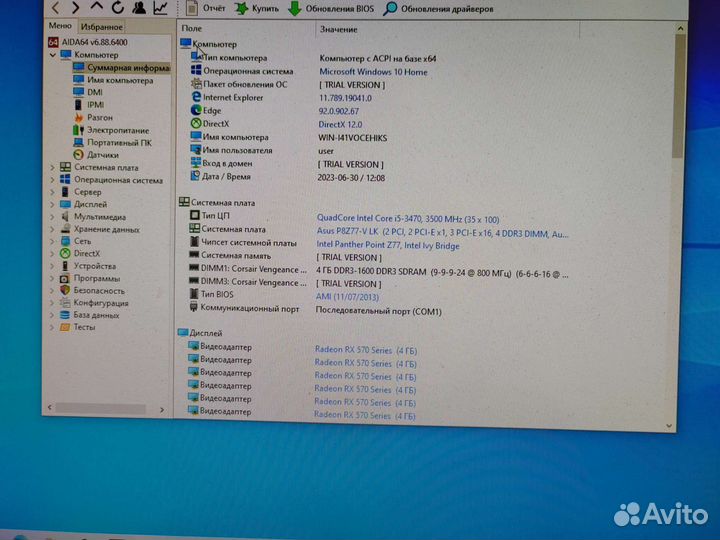Collapse the Компьютер tree node
Image resolution: width=720 pixels, height=540 pixels.
[53, 55]
